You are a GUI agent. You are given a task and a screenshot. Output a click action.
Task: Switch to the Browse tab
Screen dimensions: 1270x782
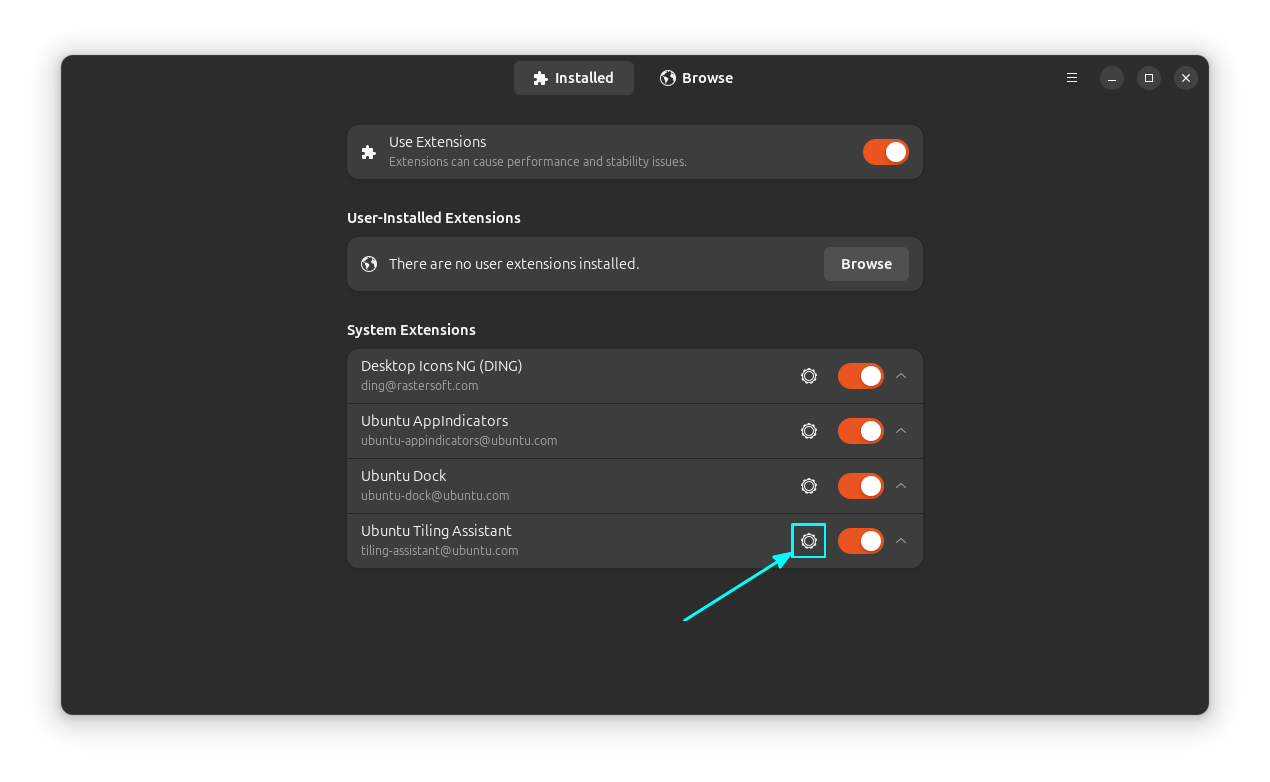pos(697,78)
